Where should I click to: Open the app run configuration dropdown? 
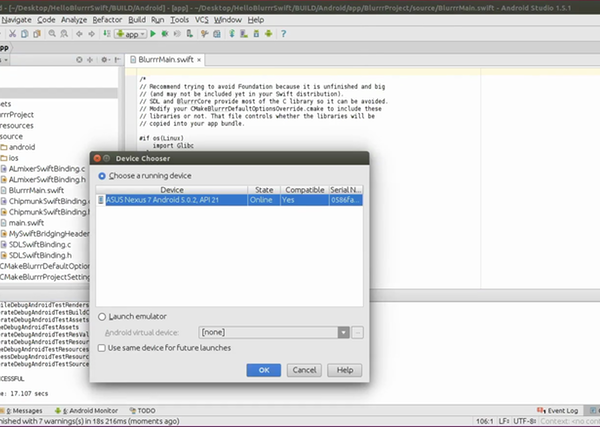pyautogui.click(x=130, y=34)
